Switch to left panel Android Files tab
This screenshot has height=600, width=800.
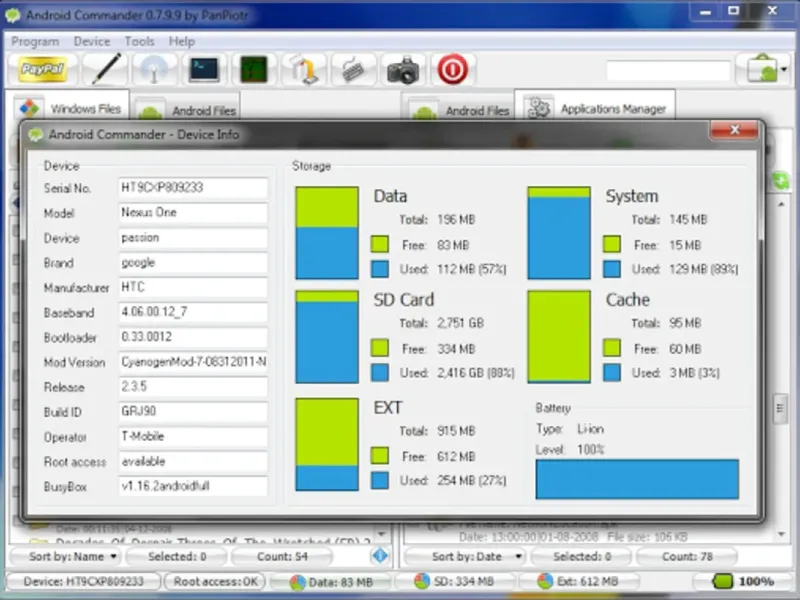[186, 108]
